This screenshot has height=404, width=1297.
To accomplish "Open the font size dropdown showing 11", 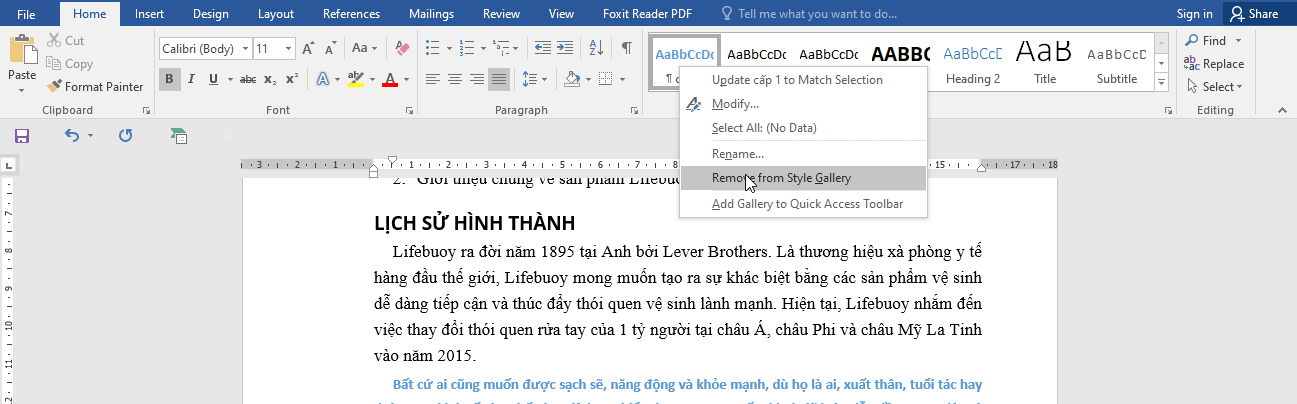I will point(288,49).
